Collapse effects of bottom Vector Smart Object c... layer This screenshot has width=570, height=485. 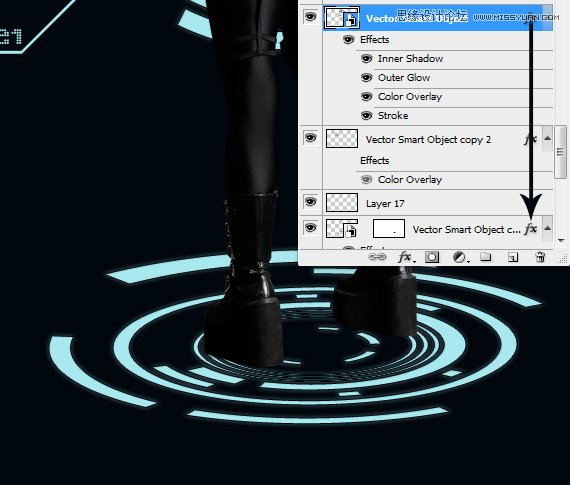547,228
